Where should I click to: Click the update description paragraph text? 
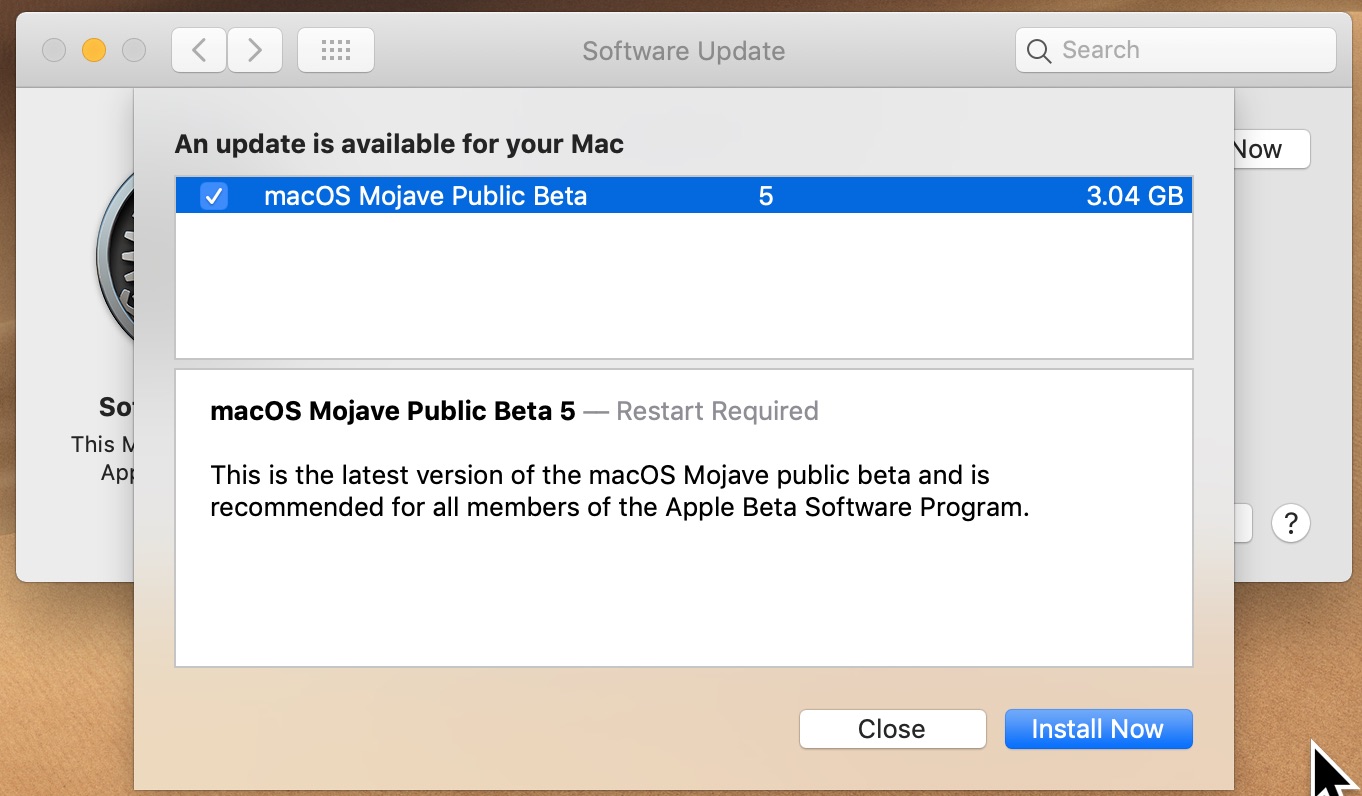620,491
